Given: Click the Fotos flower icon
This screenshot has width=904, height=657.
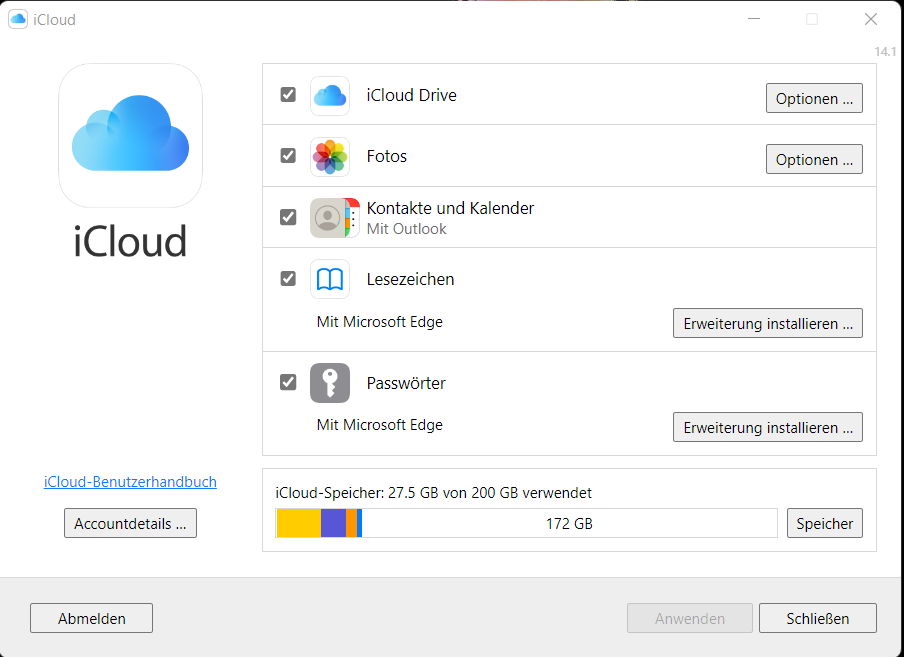Looking at the screenshot, I should pyautogui.click(x=330, y=157).
